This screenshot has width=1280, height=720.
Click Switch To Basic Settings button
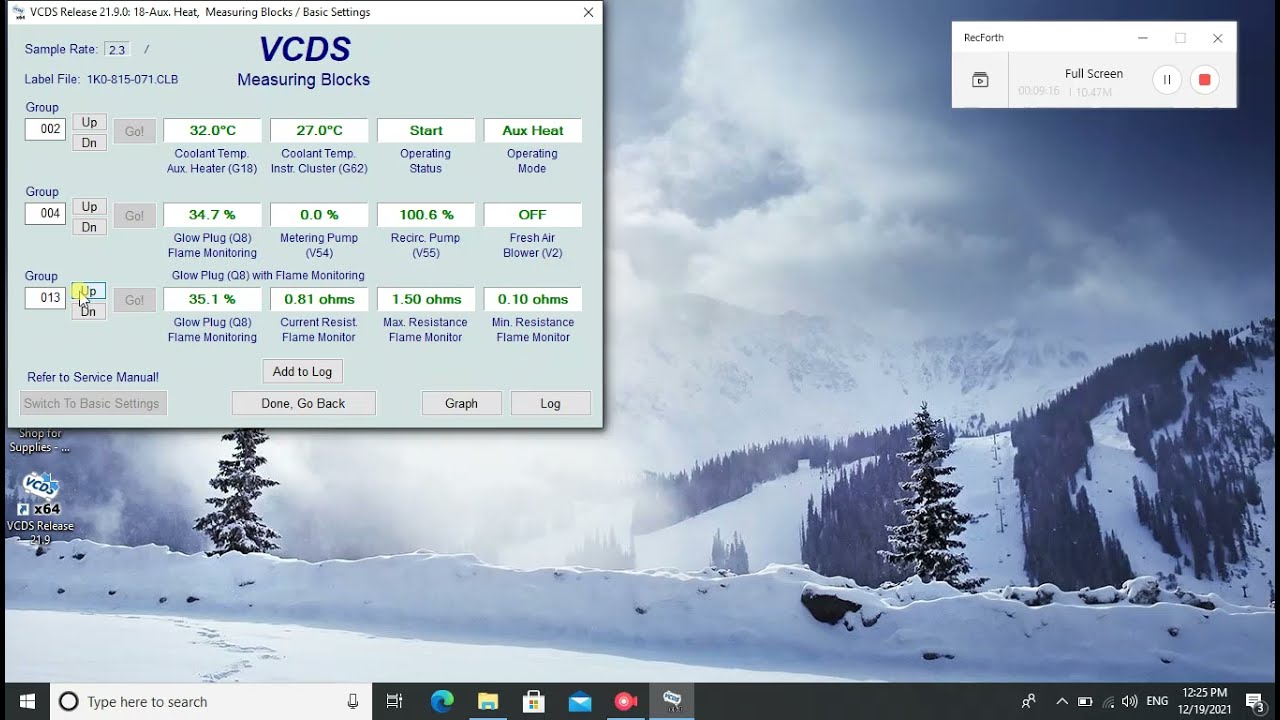[x=92, y=403]
